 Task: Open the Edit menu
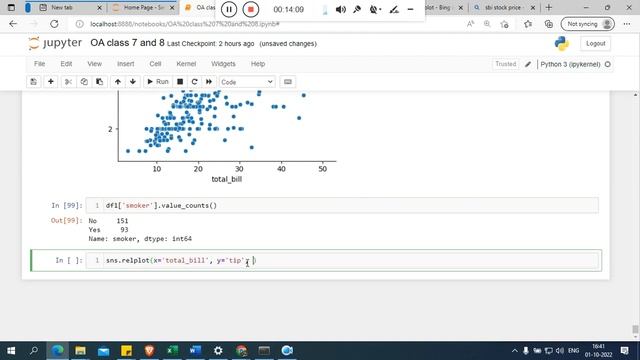(x=66, y=64)
